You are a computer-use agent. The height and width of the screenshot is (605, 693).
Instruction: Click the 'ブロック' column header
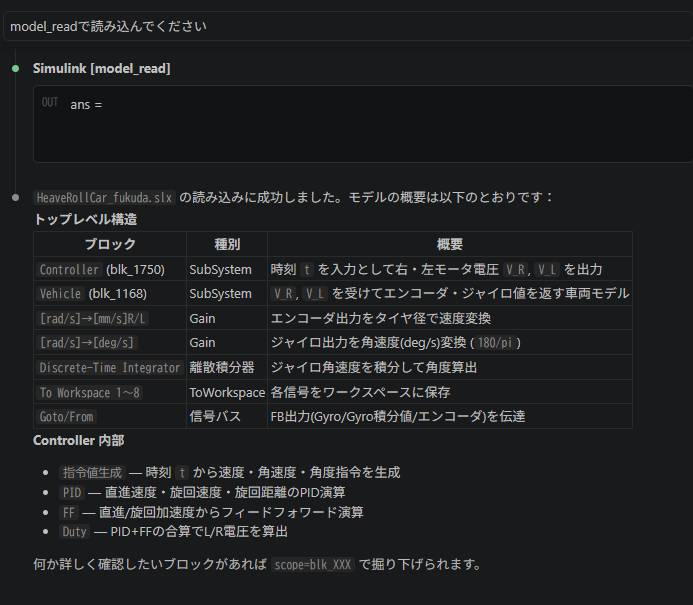[110, 244]
